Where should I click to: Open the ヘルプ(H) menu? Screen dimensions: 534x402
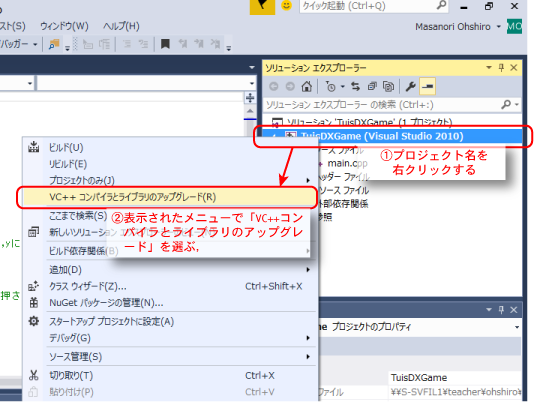[x=121, y=26]
